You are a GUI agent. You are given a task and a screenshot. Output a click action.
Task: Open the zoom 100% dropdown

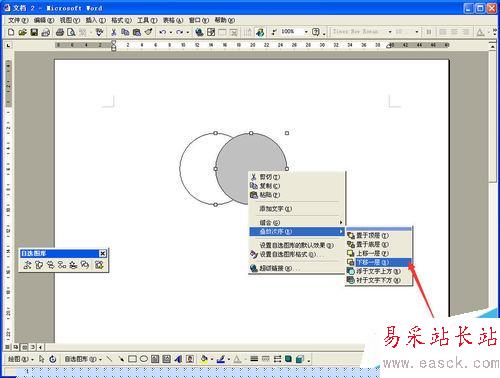pyautogui.click(x=306, y=32)
